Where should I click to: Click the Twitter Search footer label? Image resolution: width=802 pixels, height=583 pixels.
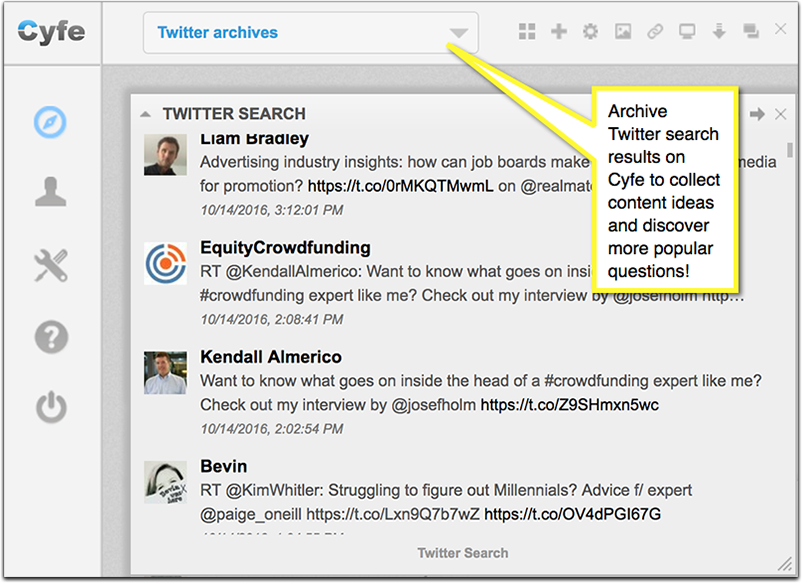[x=463, y=553]
